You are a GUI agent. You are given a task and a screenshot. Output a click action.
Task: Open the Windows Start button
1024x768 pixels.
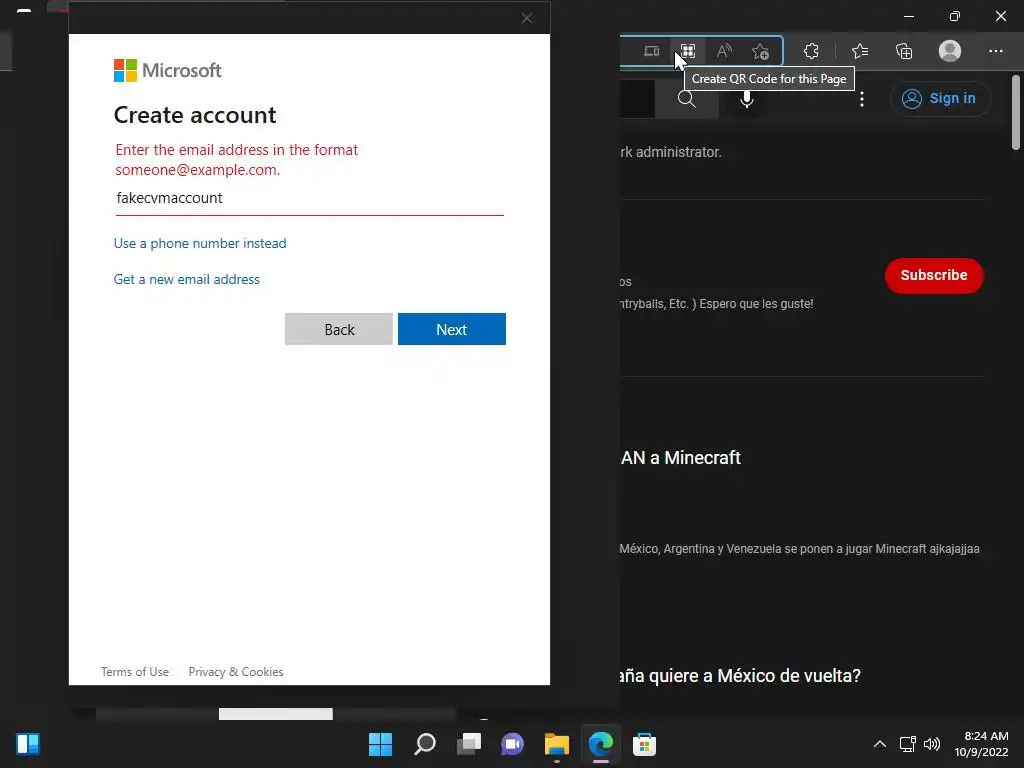coord(380,744)
